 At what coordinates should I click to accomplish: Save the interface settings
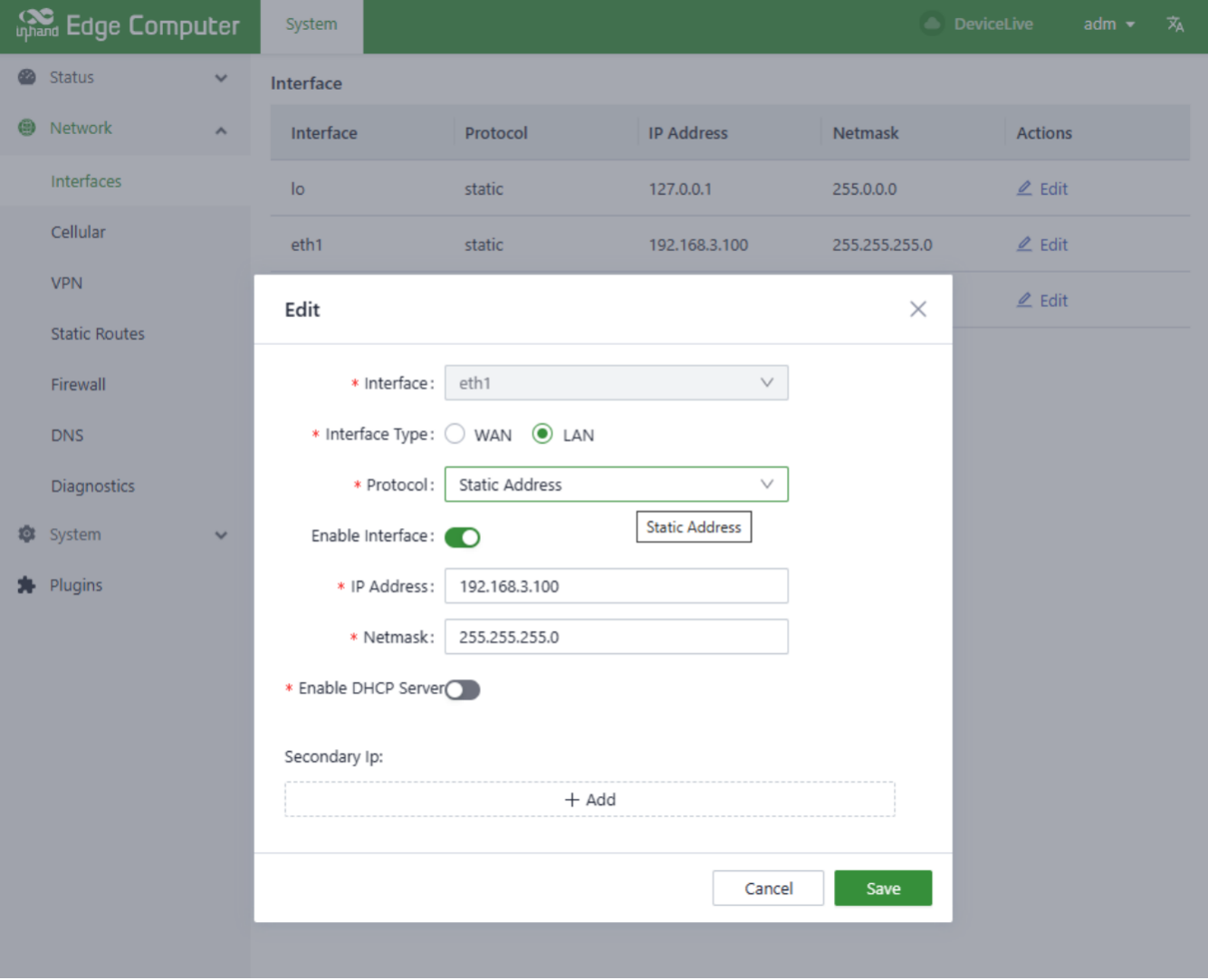pyautogui.click(x=882, y=889)
